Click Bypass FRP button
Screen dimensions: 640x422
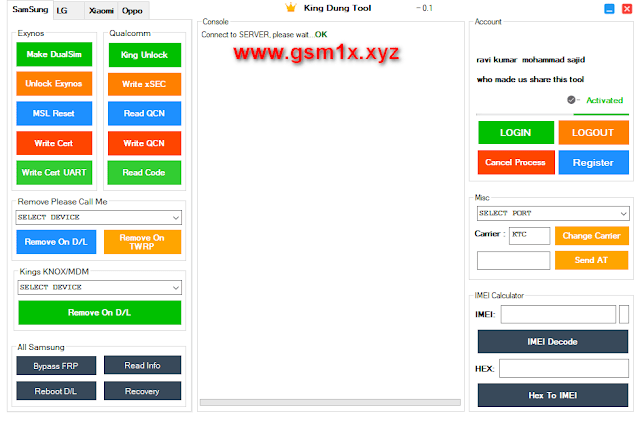tap(56, 366)
